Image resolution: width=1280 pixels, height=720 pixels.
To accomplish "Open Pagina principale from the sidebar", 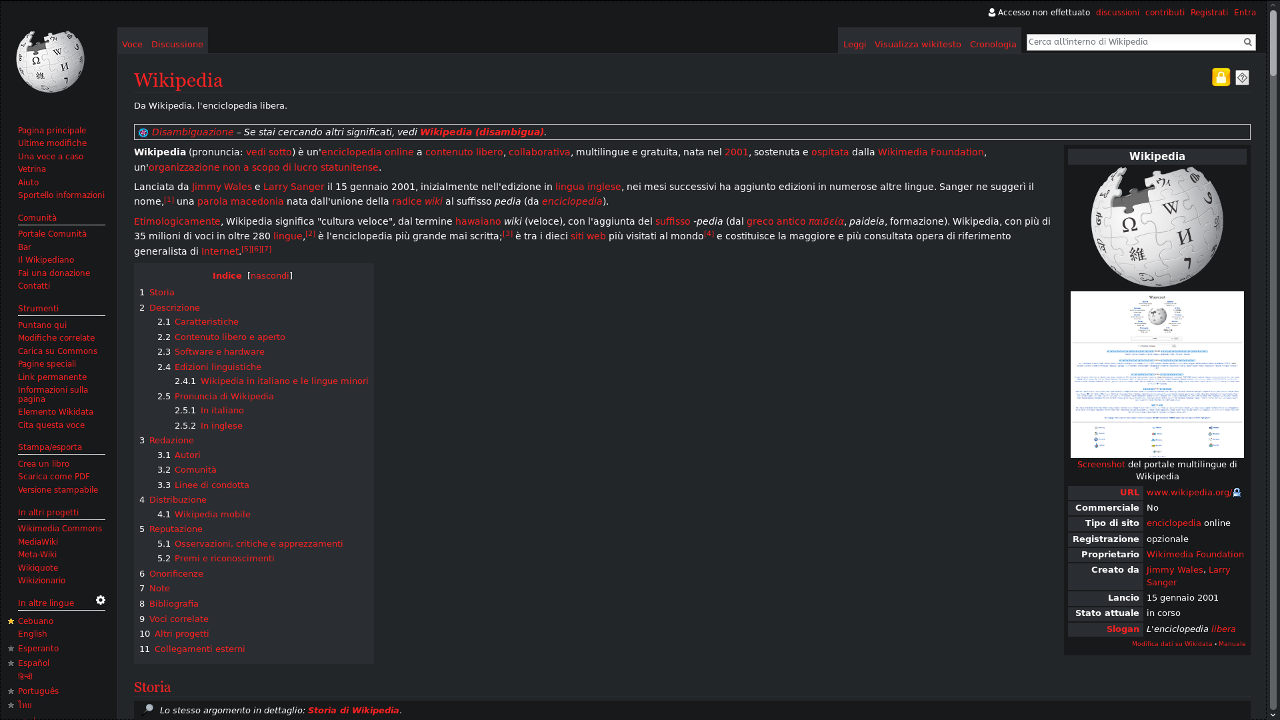I will 51,130.
